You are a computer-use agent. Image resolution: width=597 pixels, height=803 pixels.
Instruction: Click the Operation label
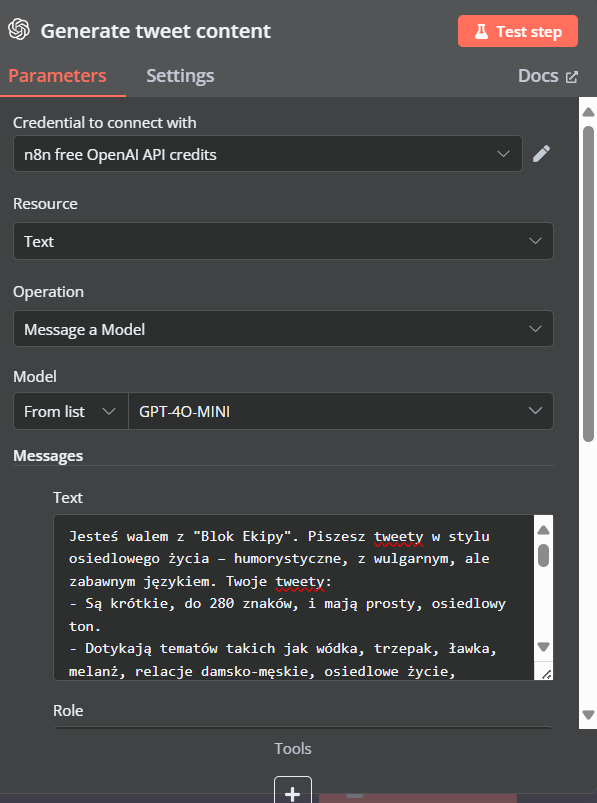tap(49, 292)
